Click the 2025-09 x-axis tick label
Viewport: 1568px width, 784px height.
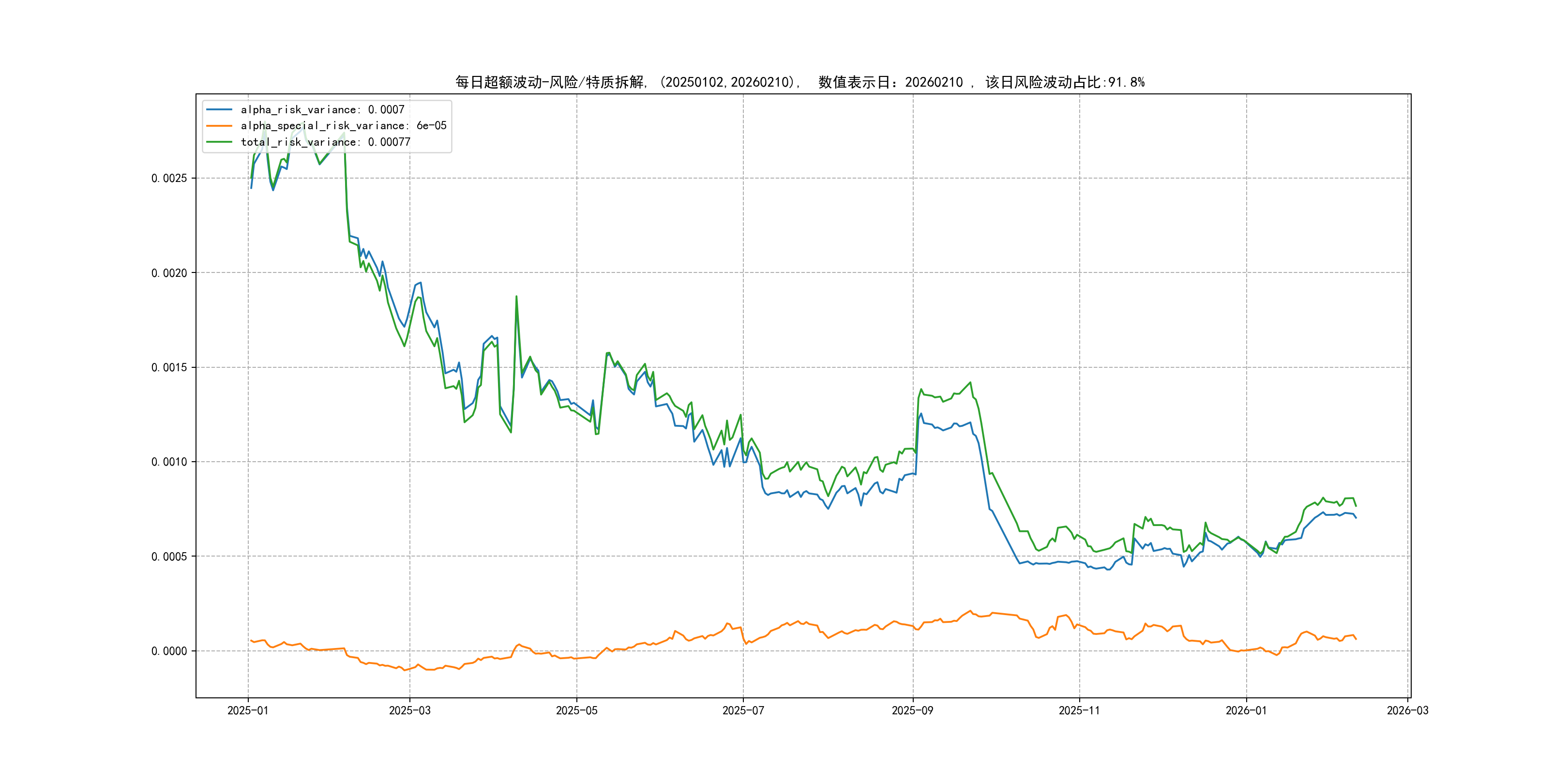912,710
